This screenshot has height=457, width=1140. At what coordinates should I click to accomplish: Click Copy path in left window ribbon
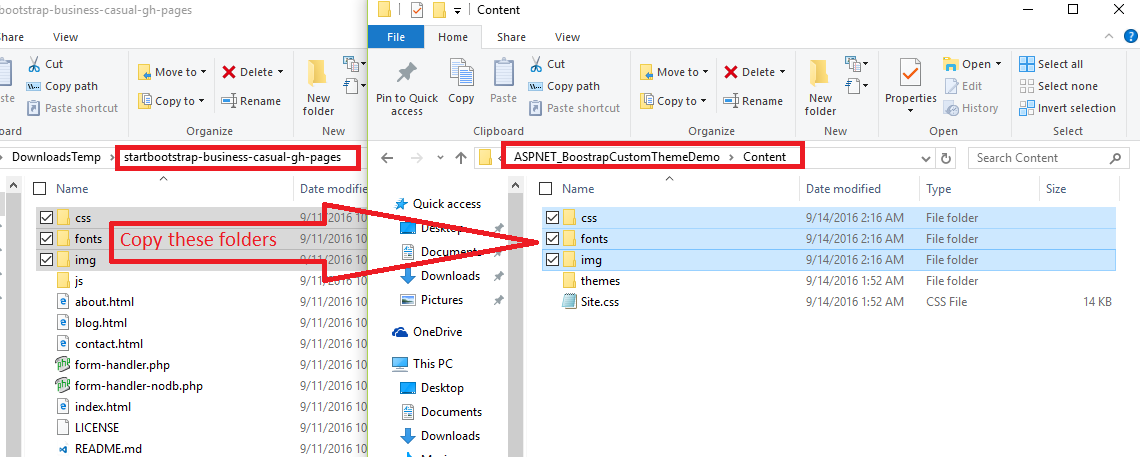coord(63,86)
